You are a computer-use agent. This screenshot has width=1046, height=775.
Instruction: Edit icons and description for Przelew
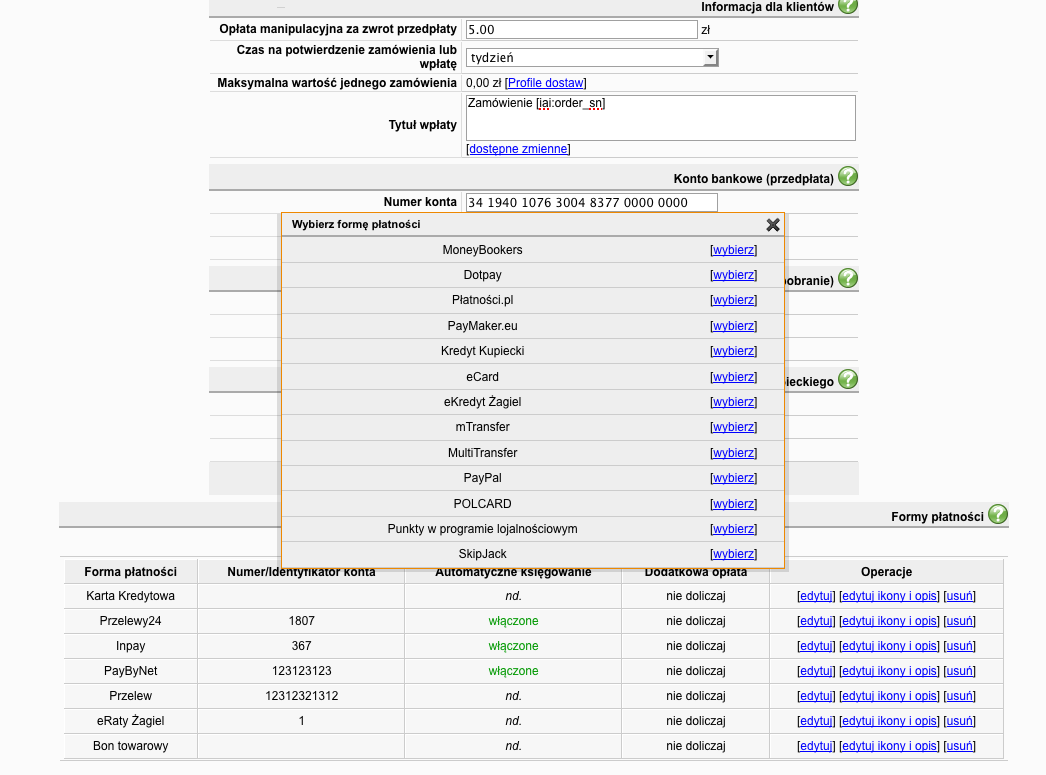(x=889, y=696)
